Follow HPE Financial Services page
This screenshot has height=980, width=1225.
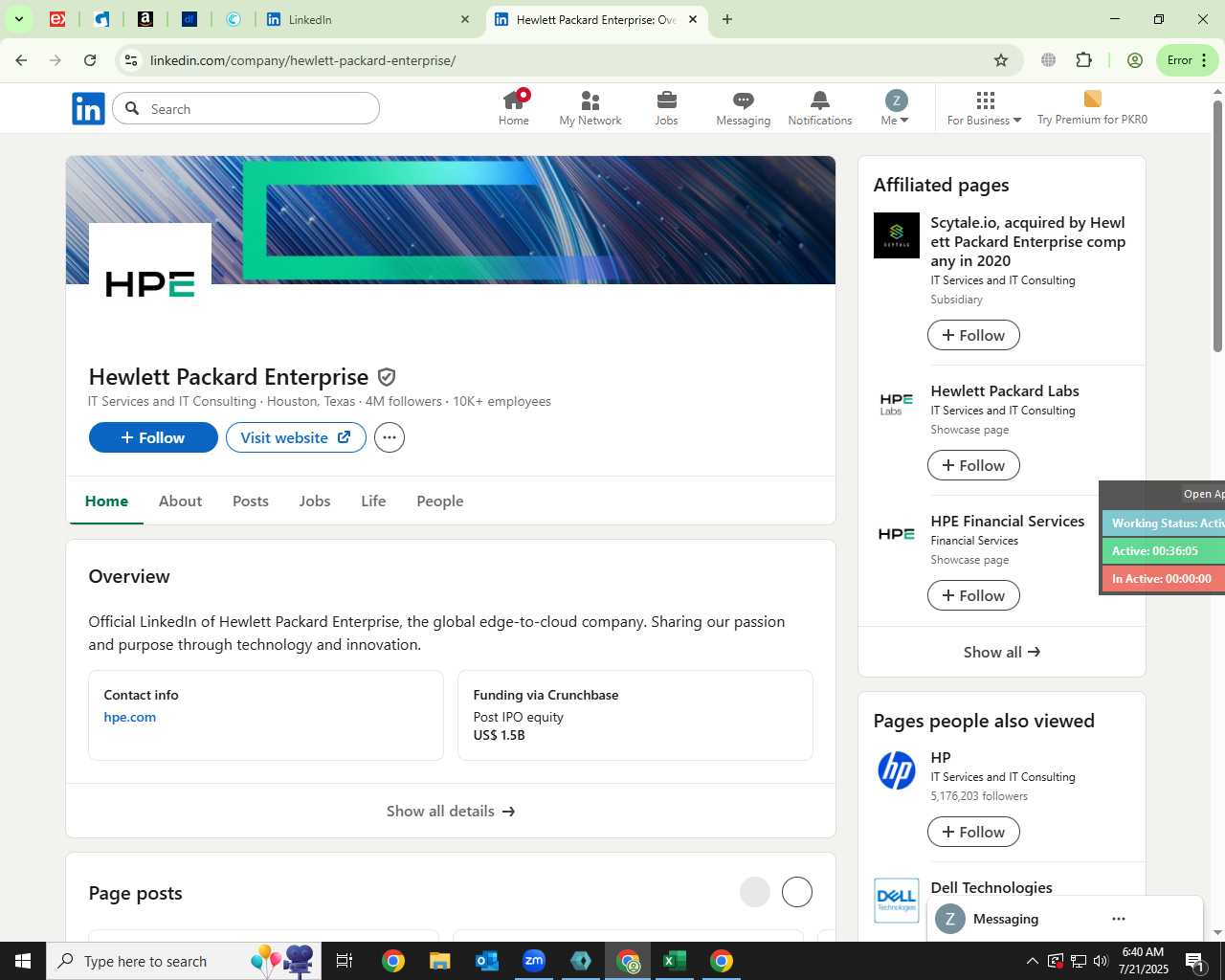pyautogui.click(x=973, y=595)
